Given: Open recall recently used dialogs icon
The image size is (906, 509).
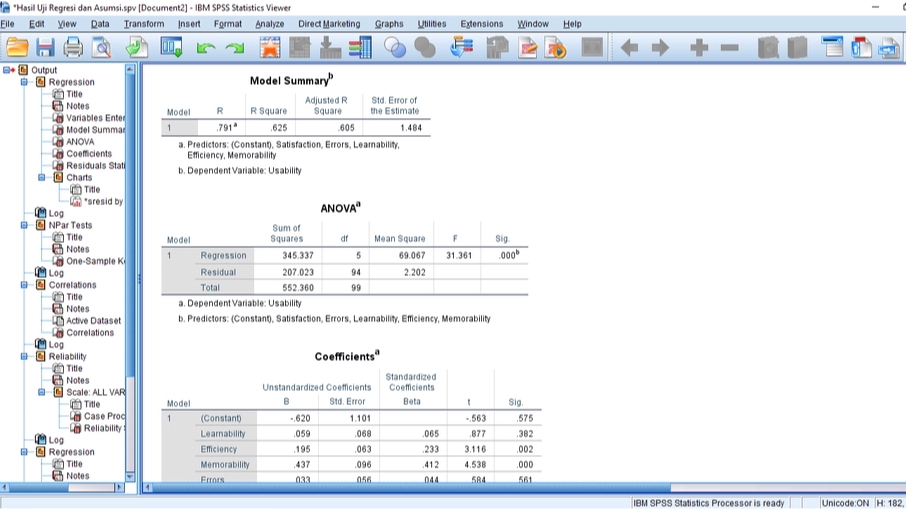Looking at the screenshot, I should [172, 47].
